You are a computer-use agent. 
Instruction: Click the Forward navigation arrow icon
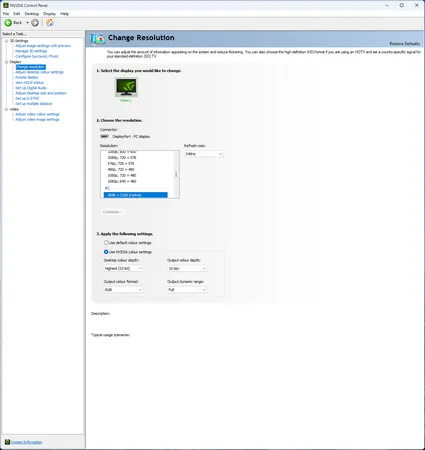pos(35,23)
